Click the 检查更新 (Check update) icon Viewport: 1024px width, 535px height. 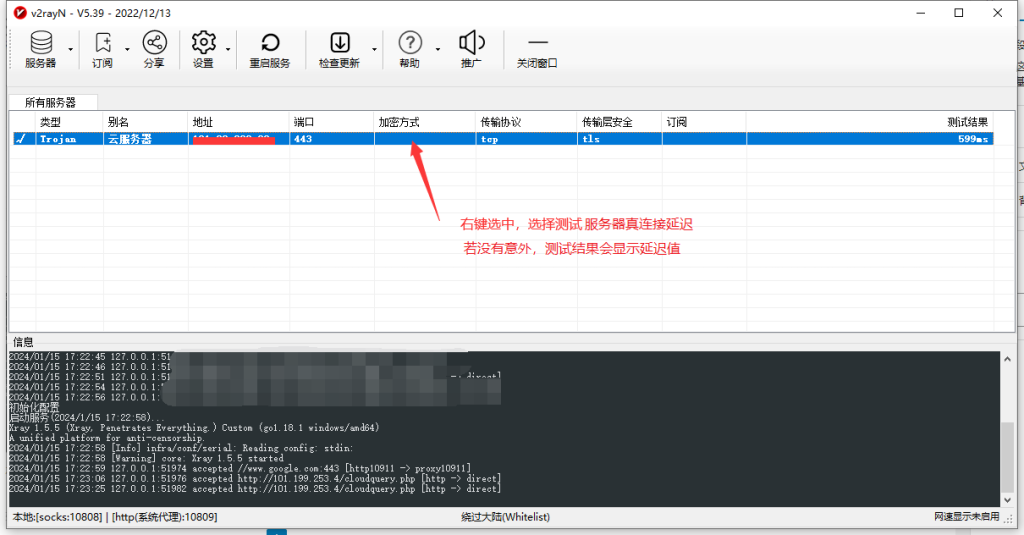(339, 49)
